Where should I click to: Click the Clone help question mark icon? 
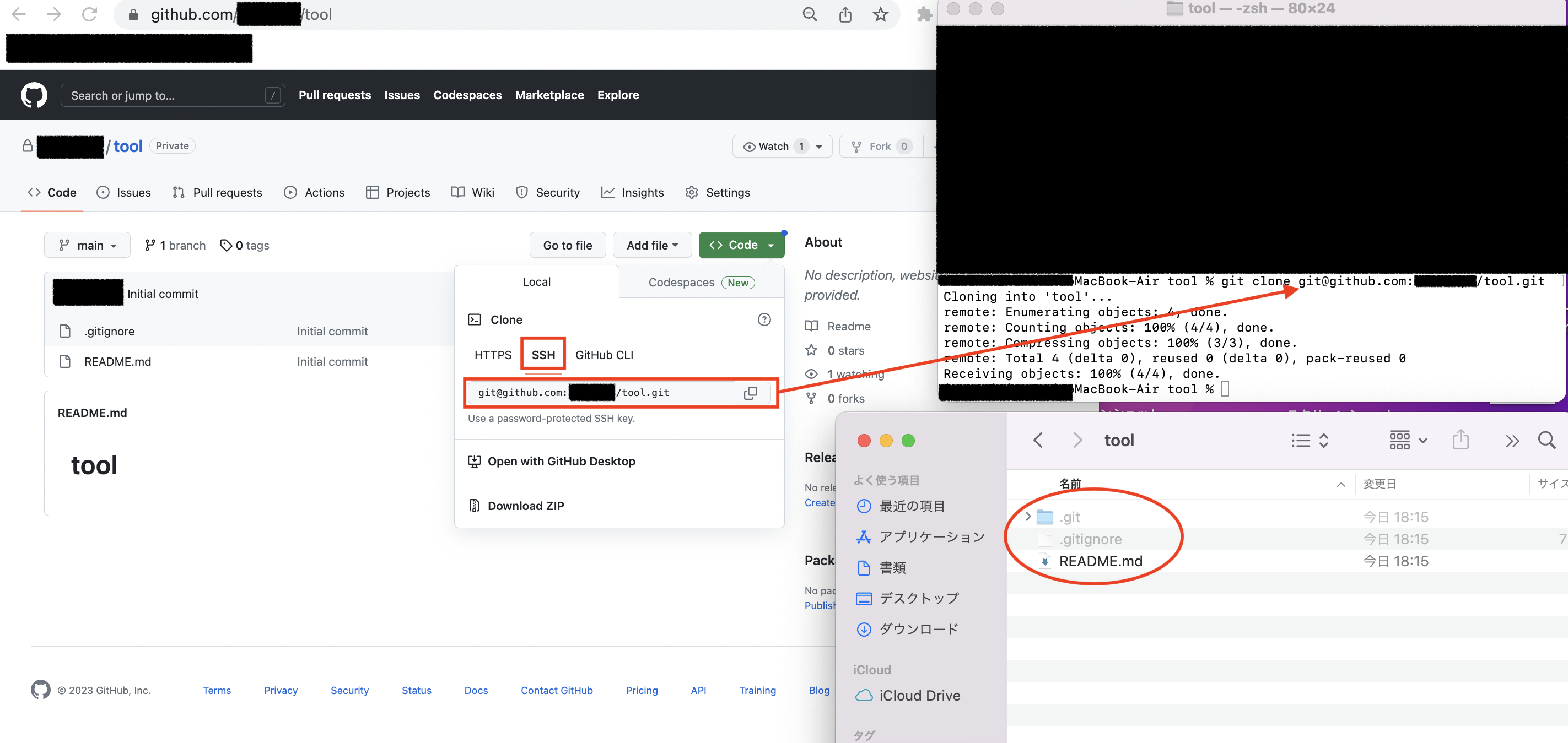pos(764,319)
